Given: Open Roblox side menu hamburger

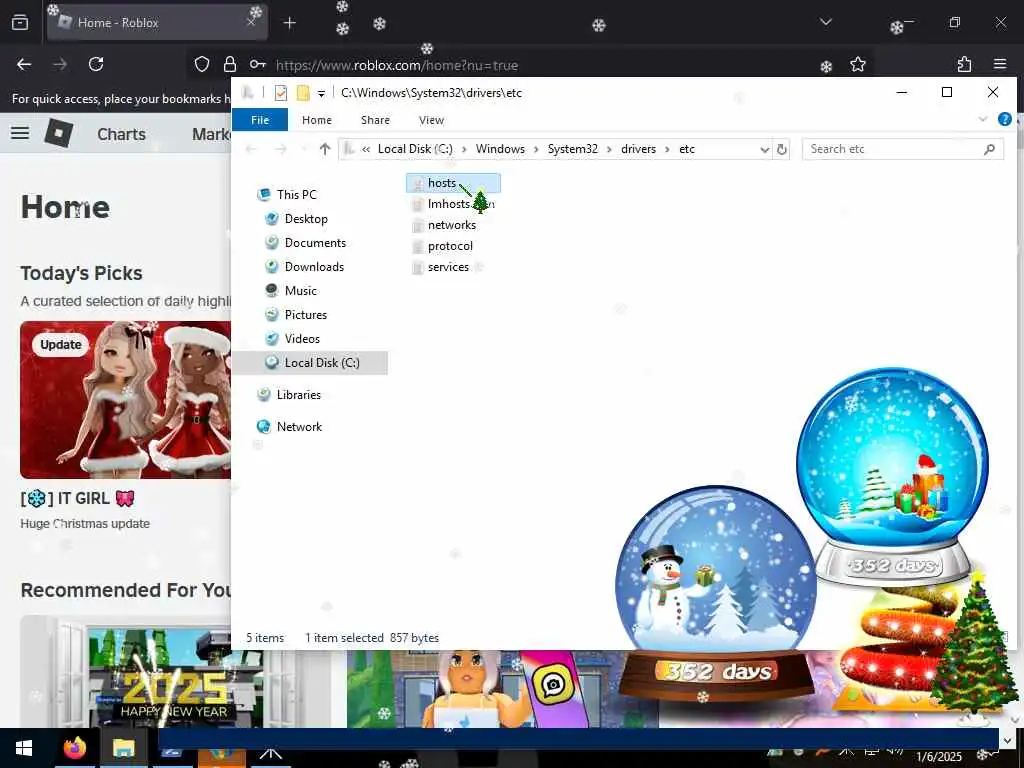Looking at the screenshot, I should pos(20,133).
